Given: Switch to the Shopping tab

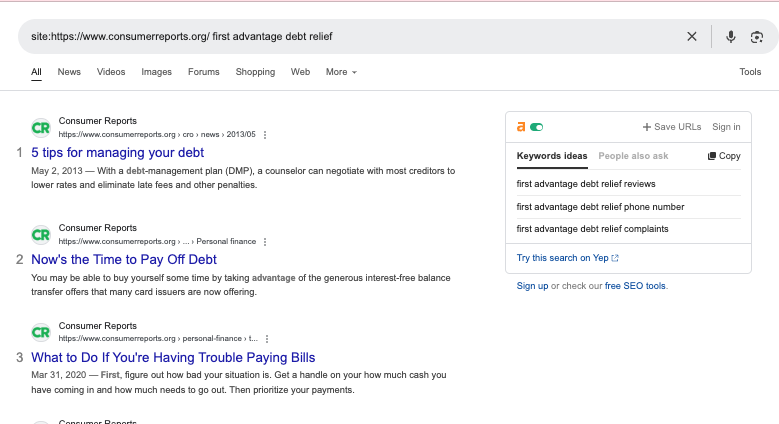Looking at the screenshot, I should (255, 72).
